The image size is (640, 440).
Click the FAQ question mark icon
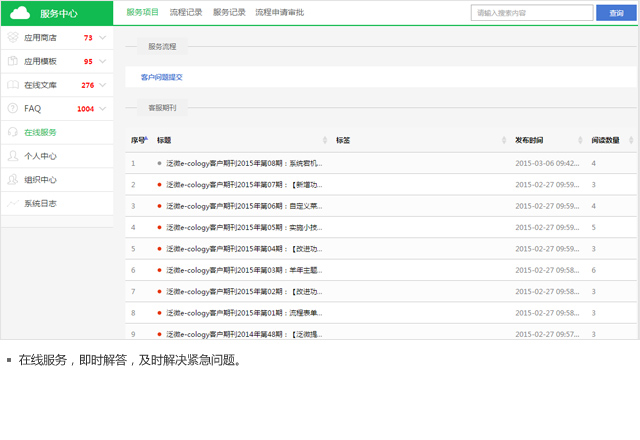pos(13,108)
